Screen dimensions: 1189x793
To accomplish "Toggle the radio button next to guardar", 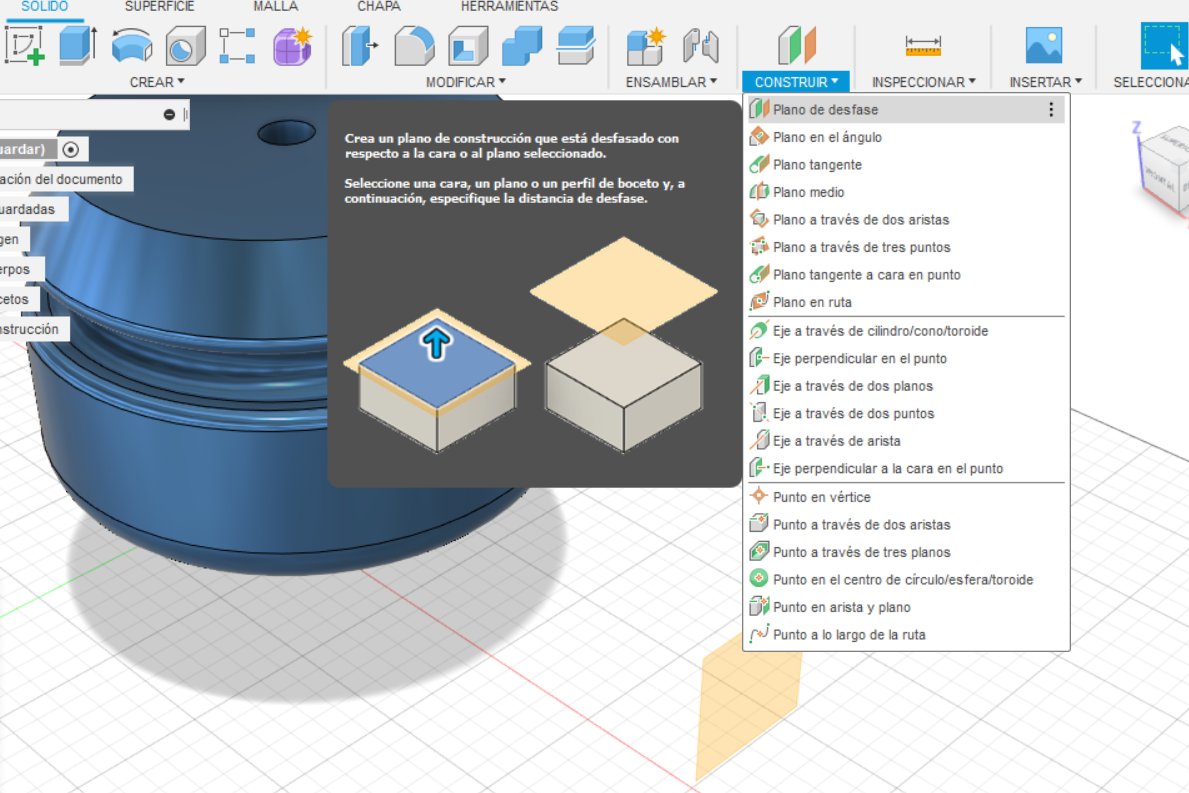I will pyautogui.click(x=71, y=149).
